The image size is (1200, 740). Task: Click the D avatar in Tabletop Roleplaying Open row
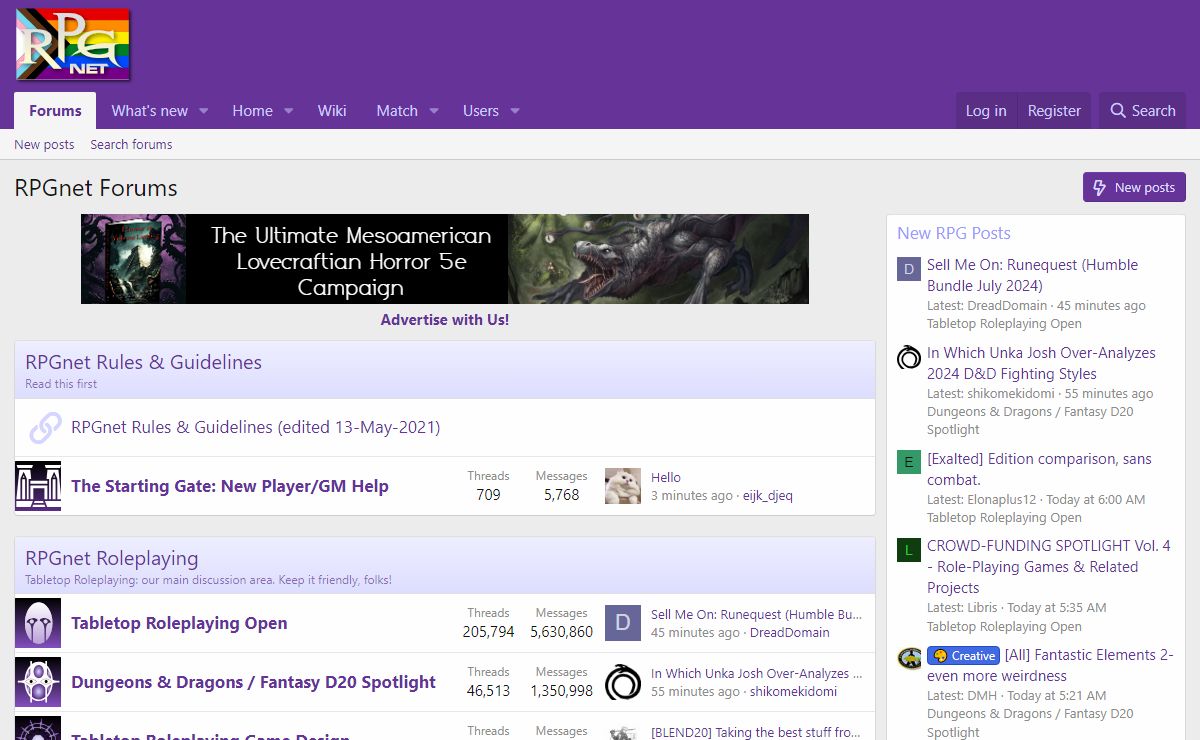coord(623,623)
